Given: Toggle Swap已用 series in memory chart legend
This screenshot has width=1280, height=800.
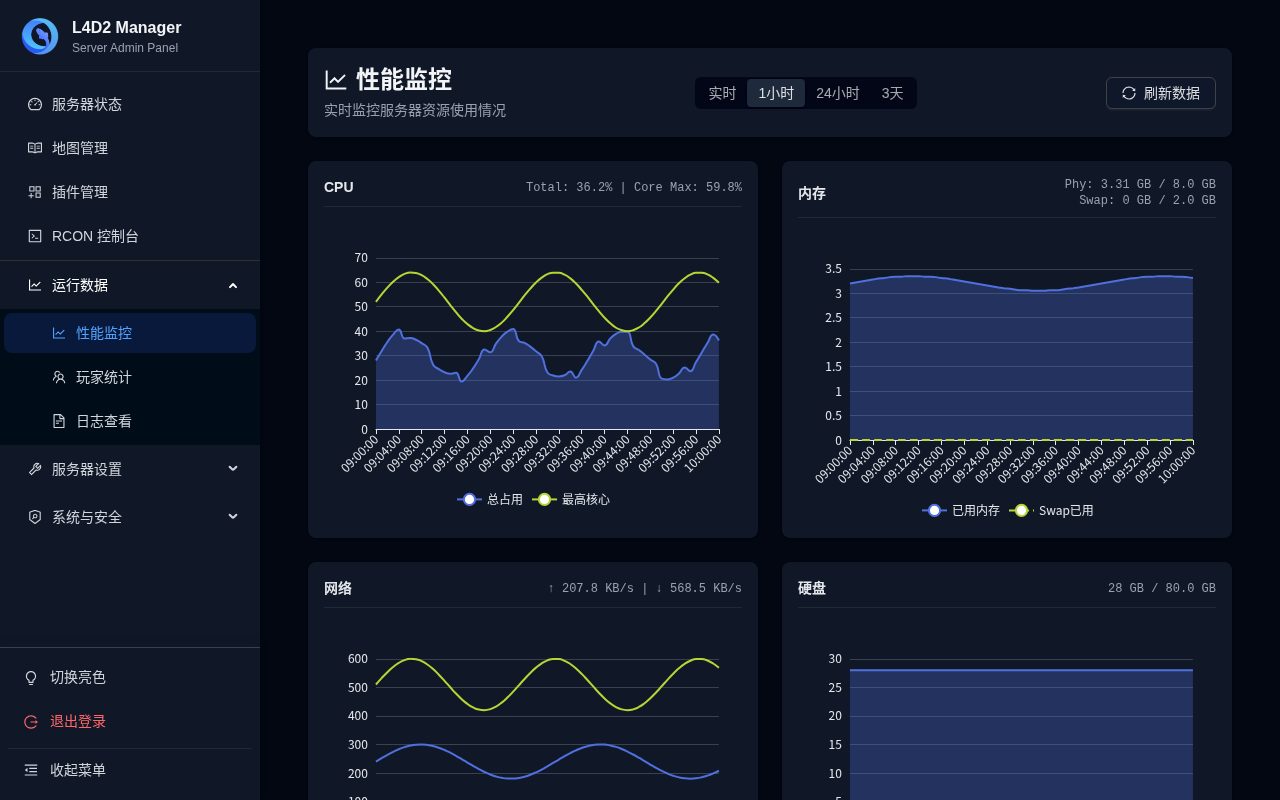Looking at the screenshot, I should click(1051, 510).
